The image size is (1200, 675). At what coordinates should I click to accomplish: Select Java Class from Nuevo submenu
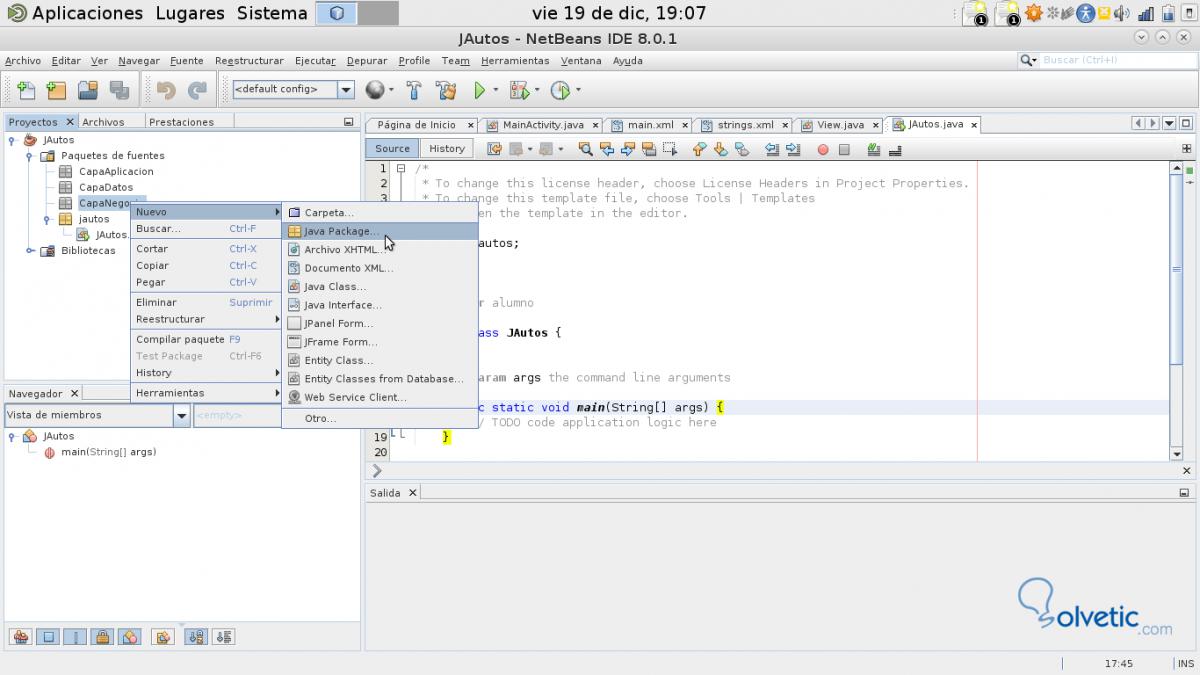(x=334, y=287)
